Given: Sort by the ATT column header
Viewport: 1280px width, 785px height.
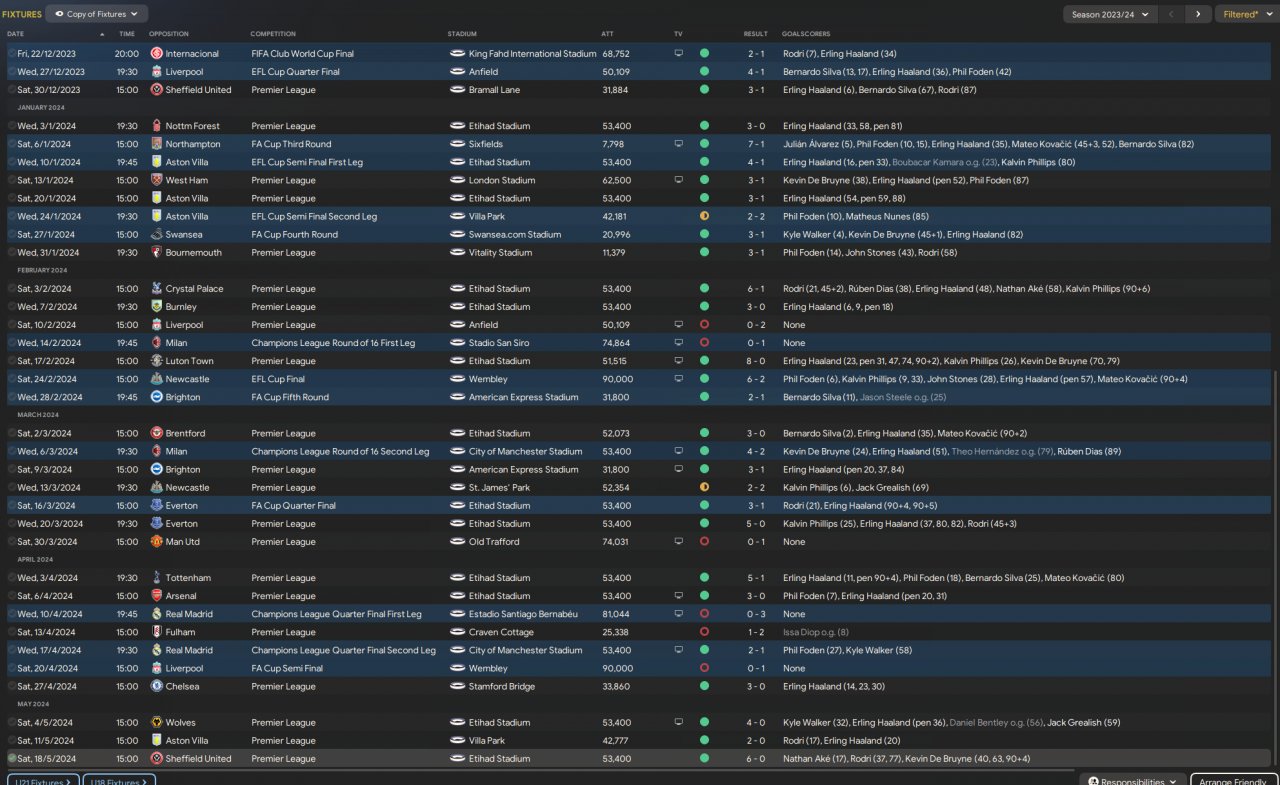Looking at the screenshot, I should 608,34.
